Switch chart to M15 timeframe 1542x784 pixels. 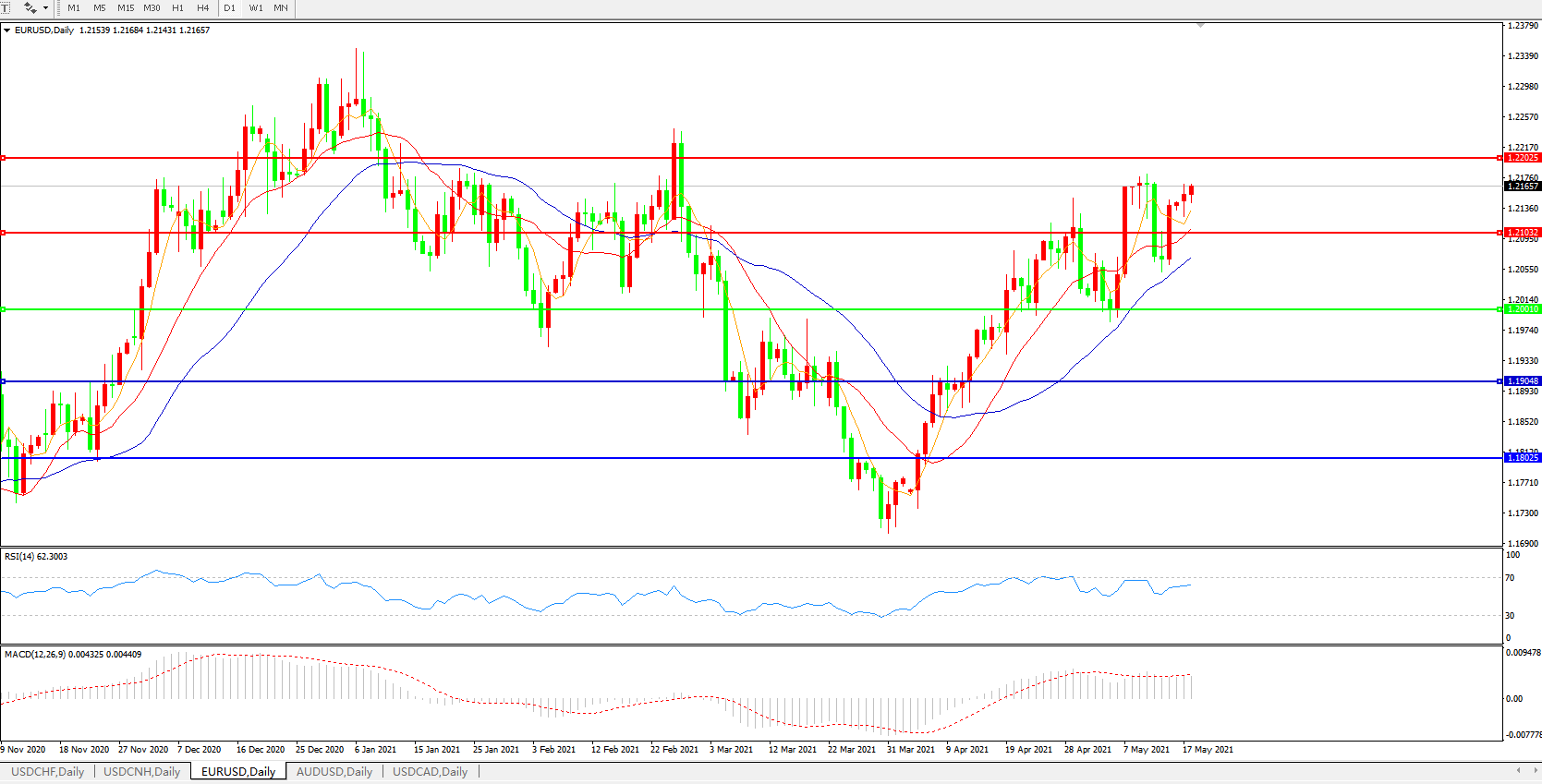coord(126,7)
